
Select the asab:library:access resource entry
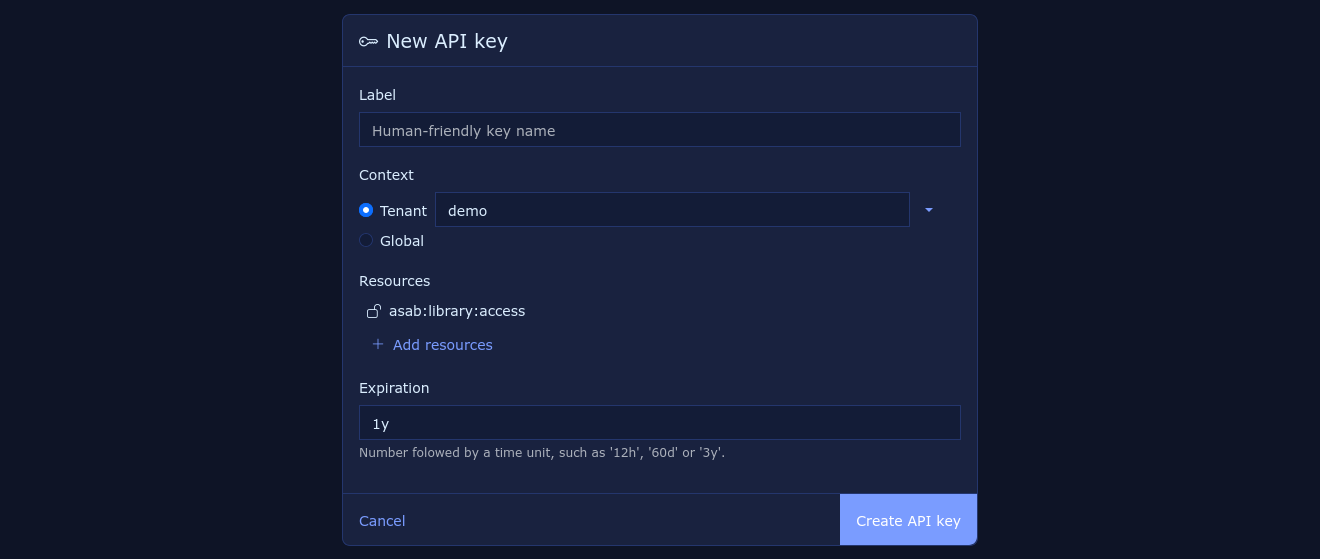[457, 311]
